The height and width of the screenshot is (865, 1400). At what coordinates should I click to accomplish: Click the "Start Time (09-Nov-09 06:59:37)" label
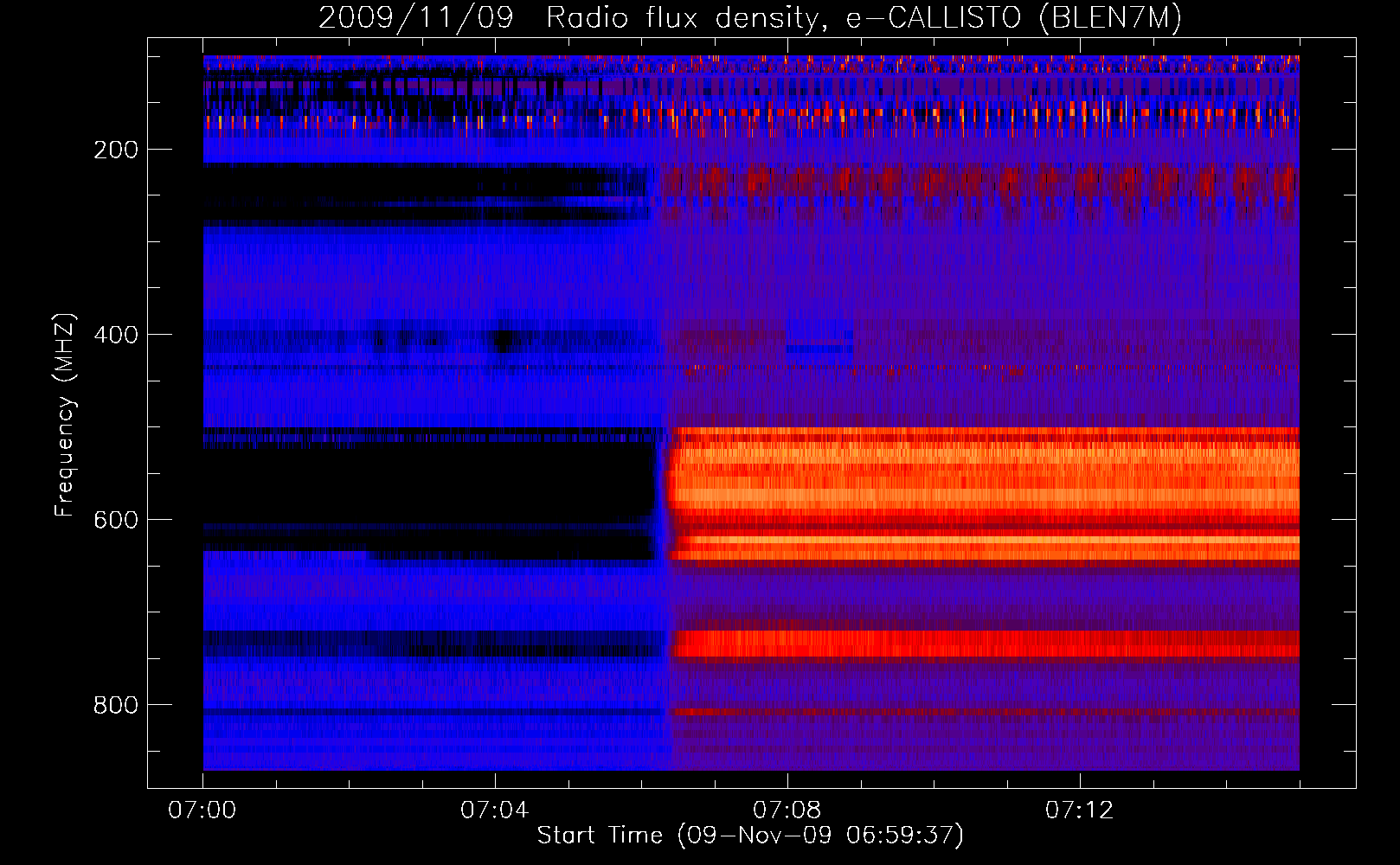(x=750, y=836)
